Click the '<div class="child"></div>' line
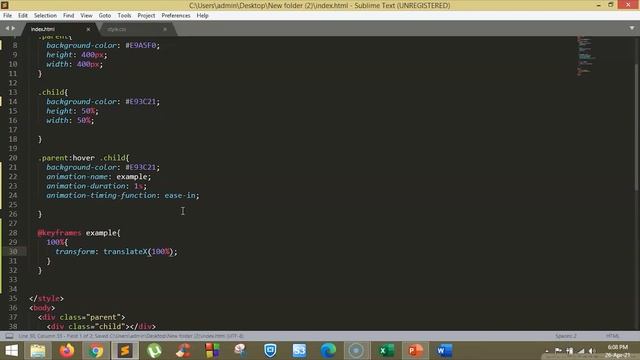The height and width of the screenshot is (360, 640). [101, 327]
